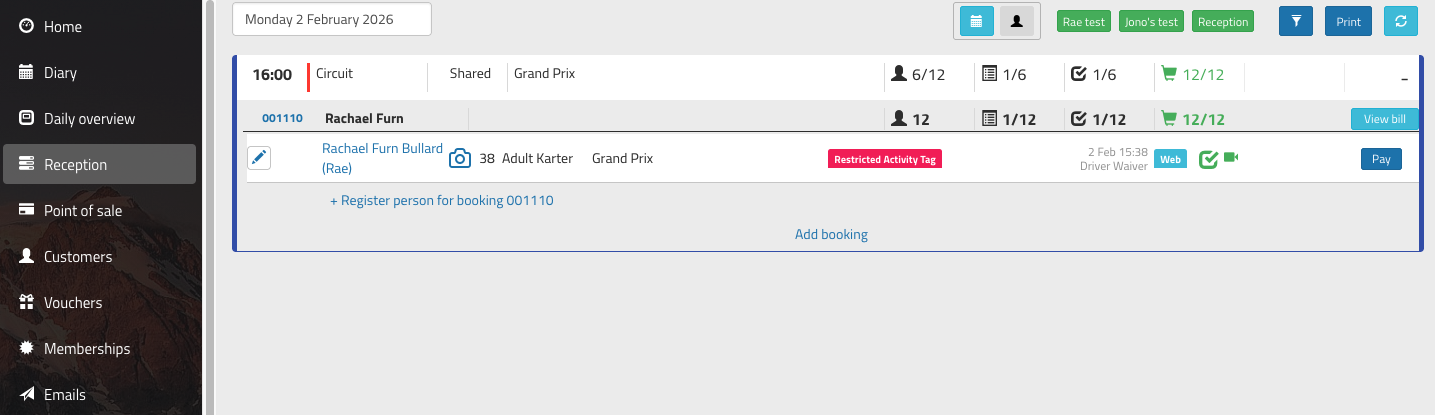Expand booking 001110 details
Image resolution: width=1435 pixels, height=415 pixels.
[x=282, y=118]
